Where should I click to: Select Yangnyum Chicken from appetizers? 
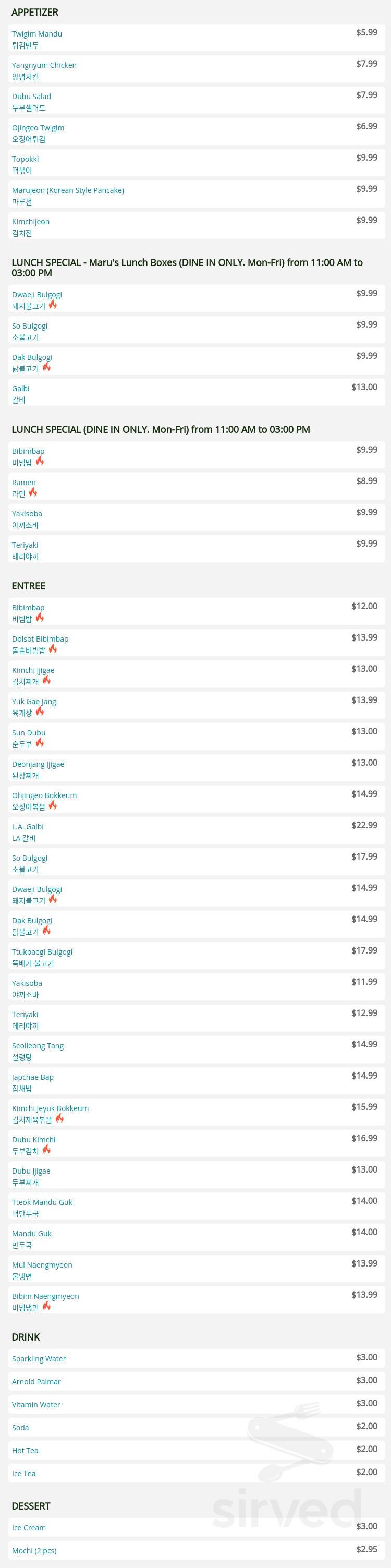click(197, 69)
